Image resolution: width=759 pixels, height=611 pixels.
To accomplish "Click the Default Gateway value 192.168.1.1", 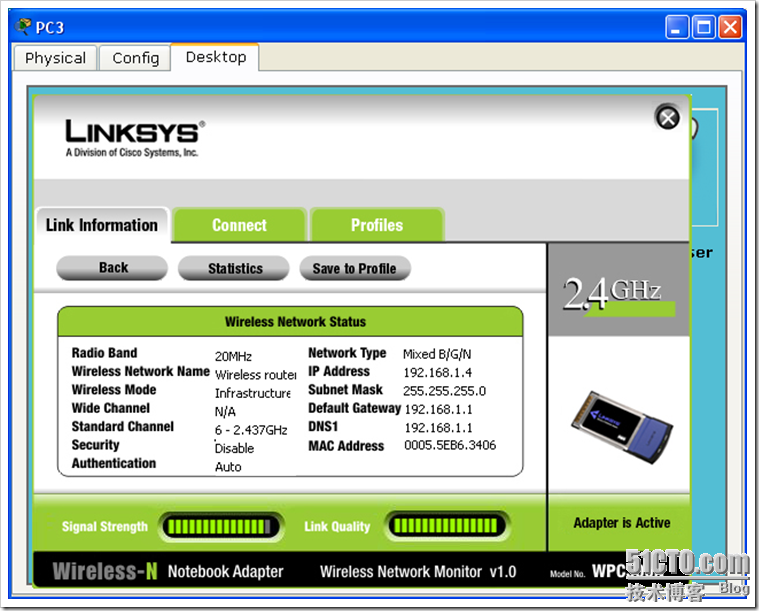I will point(439,409).
